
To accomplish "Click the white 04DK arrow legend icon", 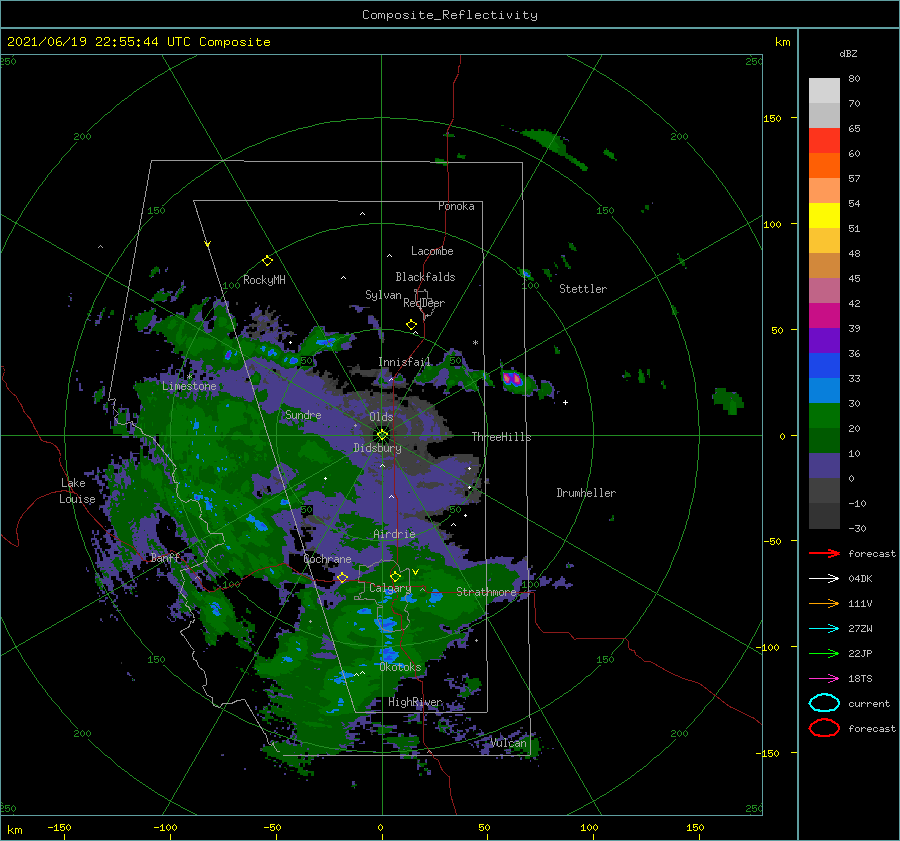I will point(824,578).
